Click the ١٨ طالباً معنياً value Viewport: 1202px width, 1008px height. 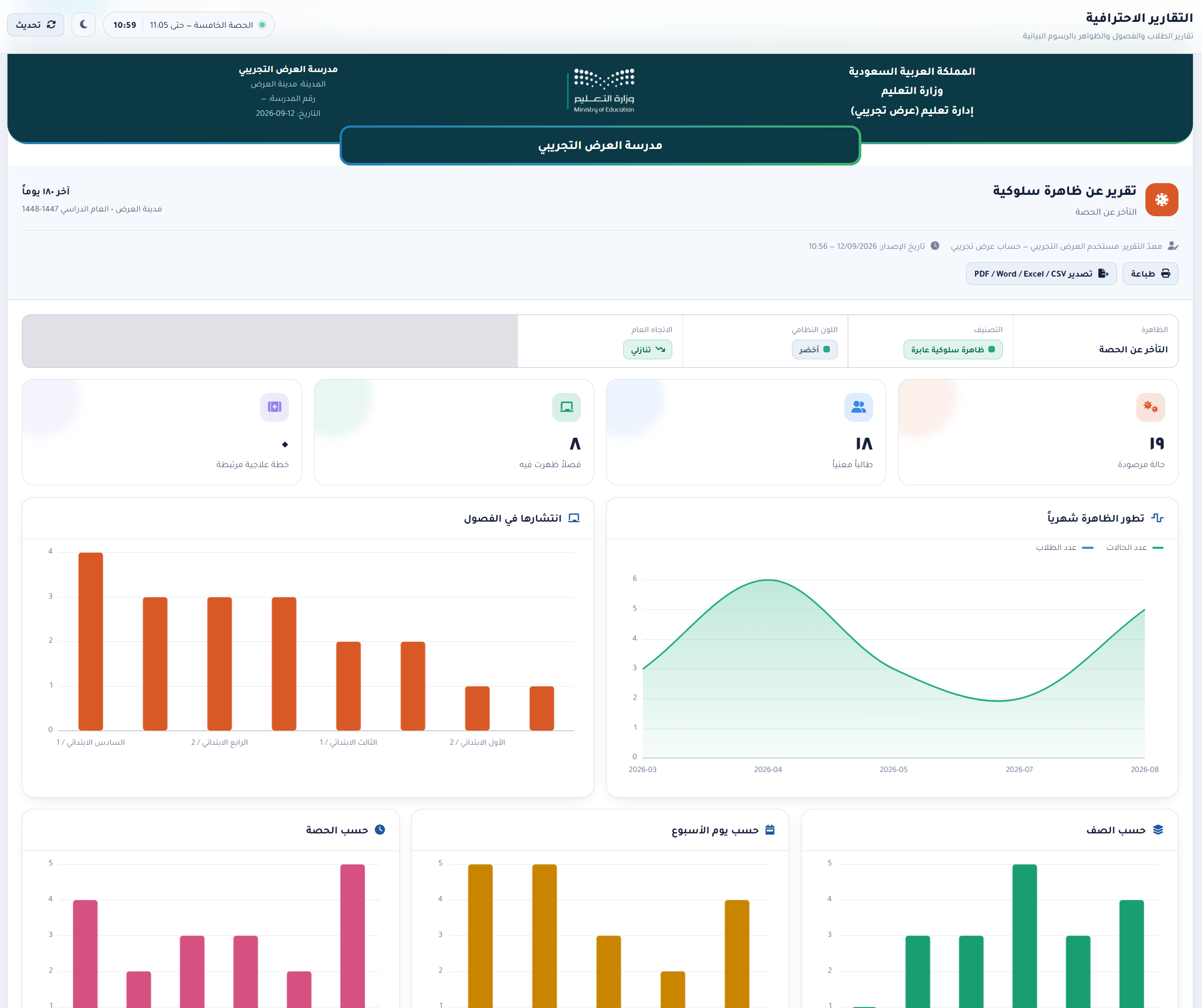pyautogui.click(x=864, y=444)
